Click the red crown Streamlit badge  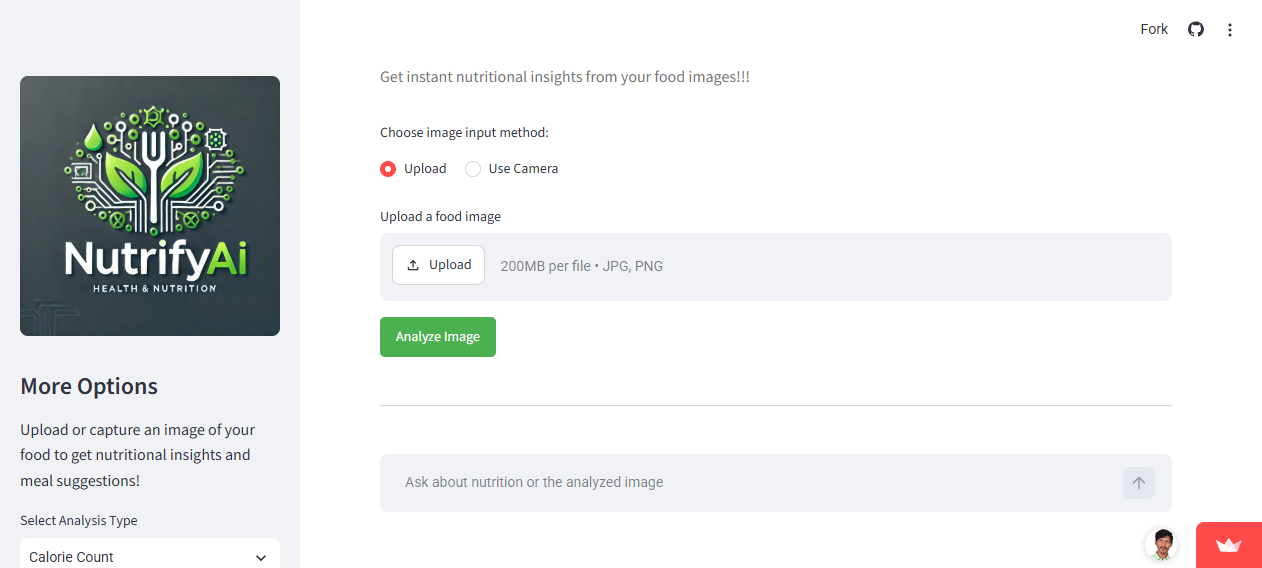tap(1229, 545)
